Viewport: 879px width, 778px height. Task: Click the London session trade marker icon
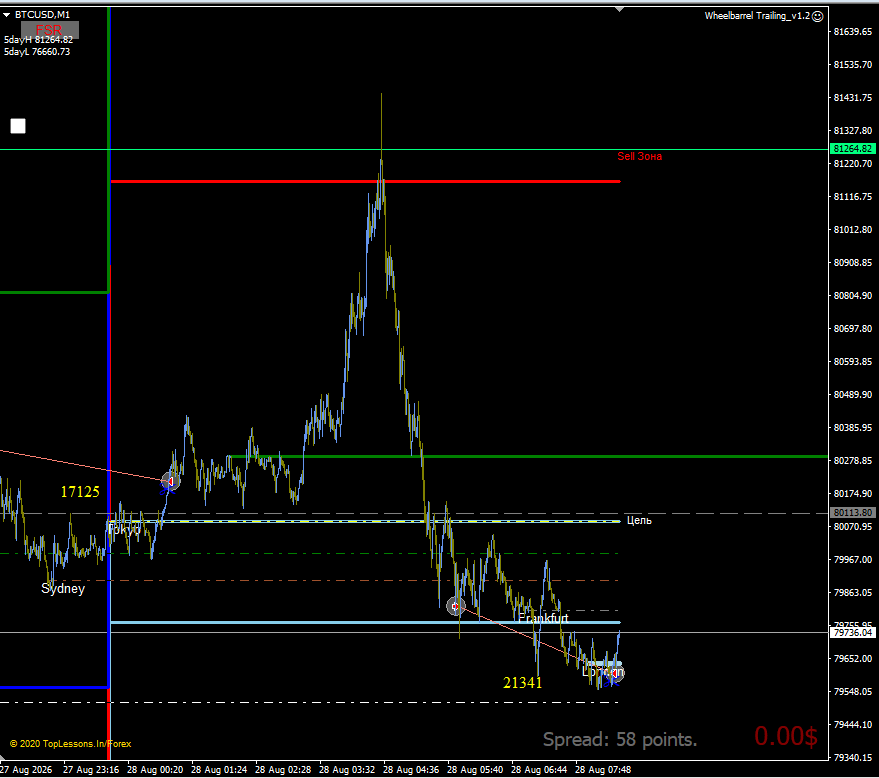pyautogui.click(x=616, y=673)
